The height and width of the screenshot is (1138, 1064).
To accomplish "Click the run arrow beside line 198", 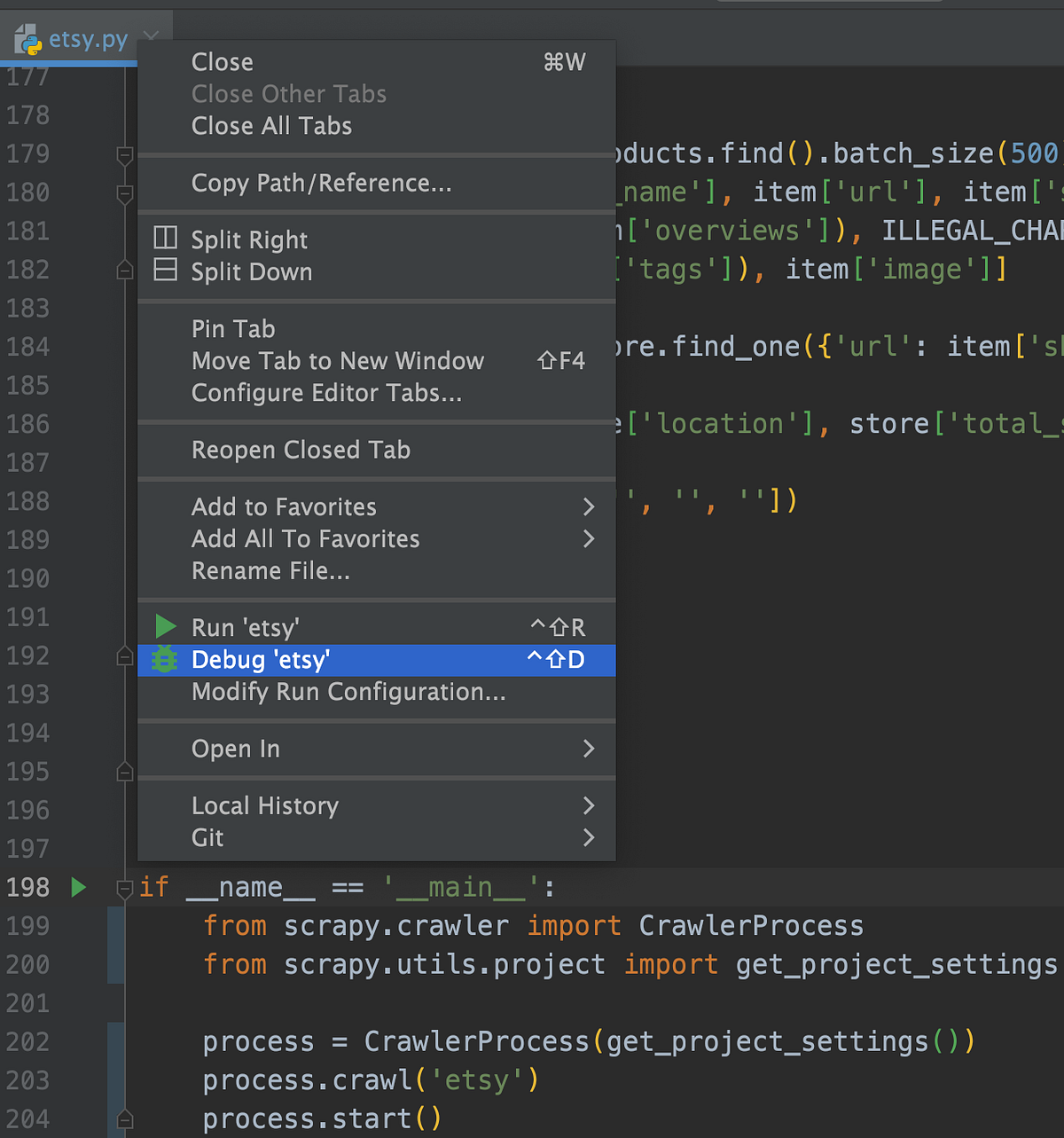I will click(78, 886).
